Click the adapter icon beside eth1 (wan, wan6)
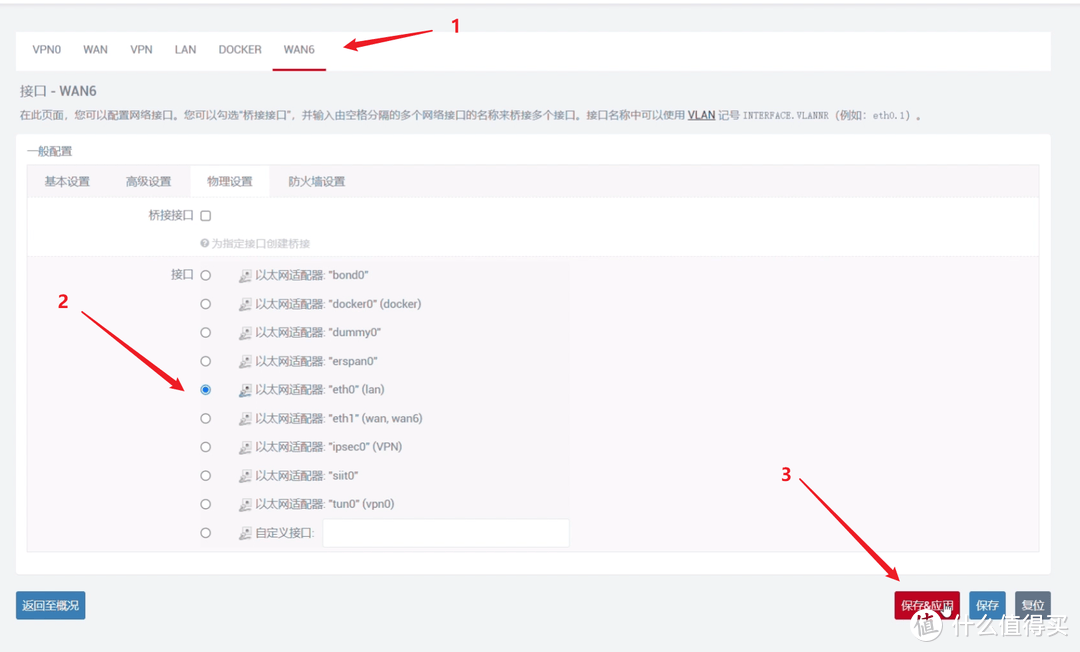1080x652 pixels. pyautogui.click(x=245, y=418)
